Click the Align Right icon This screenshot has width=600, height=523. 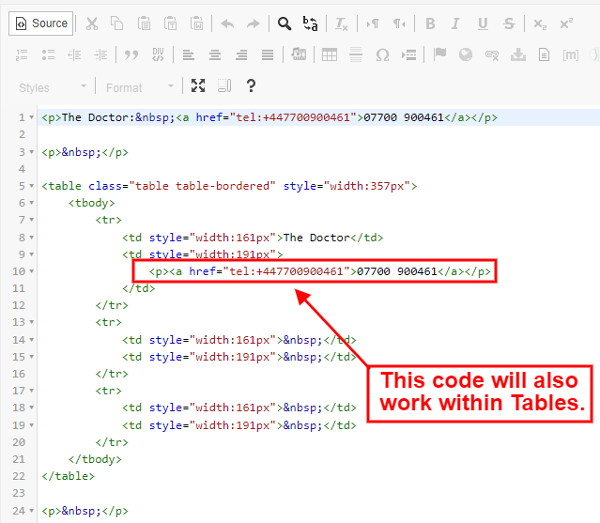[241, 55]
